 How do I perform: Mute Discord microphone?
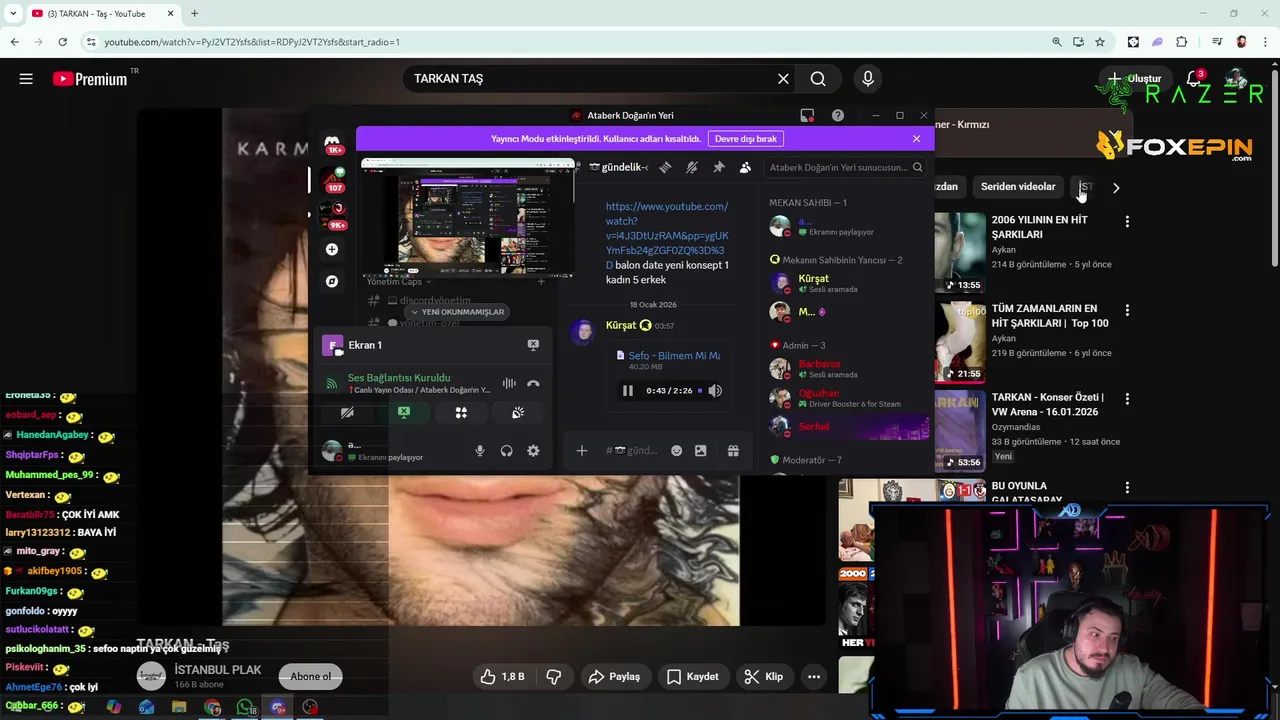click(480, 451)
